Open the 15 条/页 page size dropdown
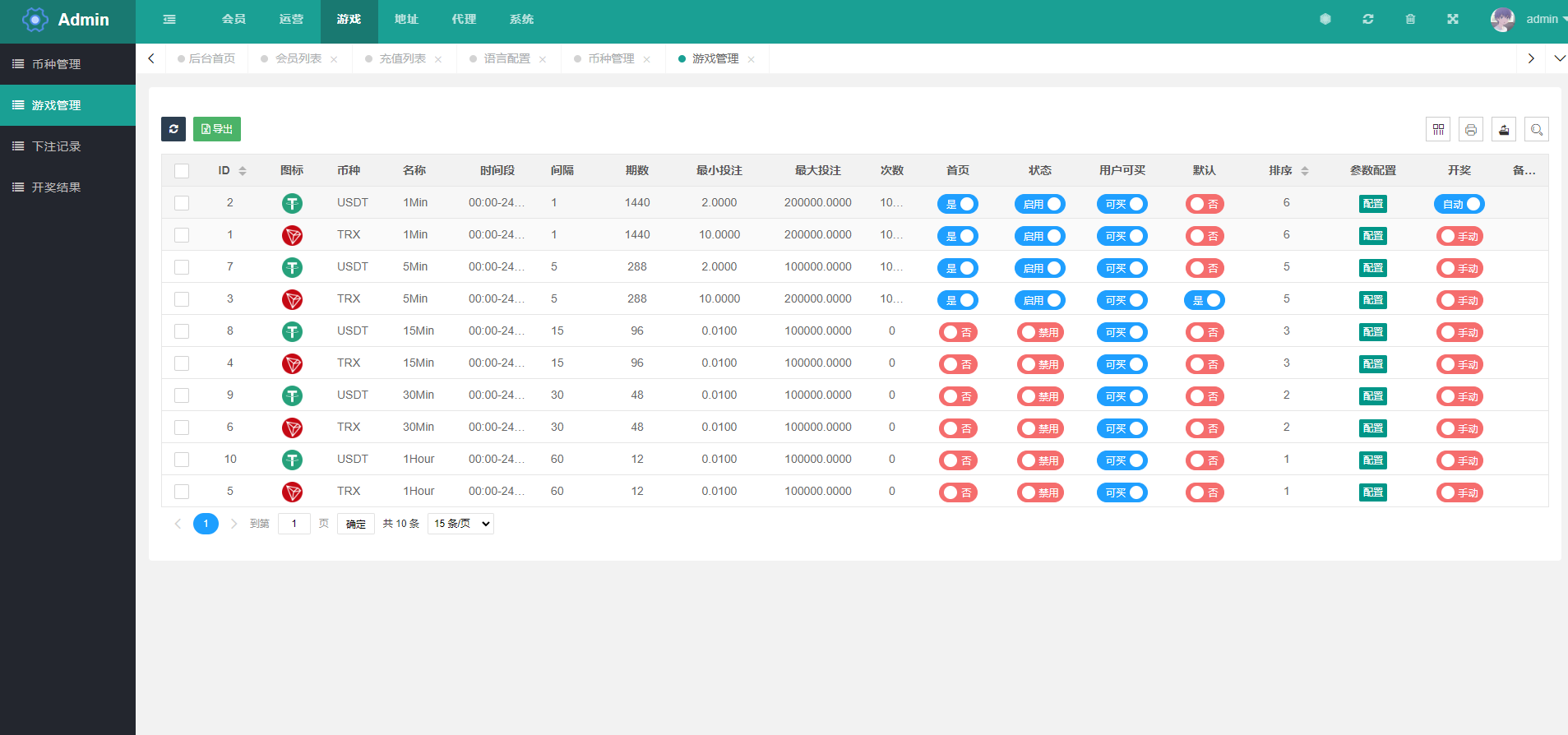 (460, 524)
